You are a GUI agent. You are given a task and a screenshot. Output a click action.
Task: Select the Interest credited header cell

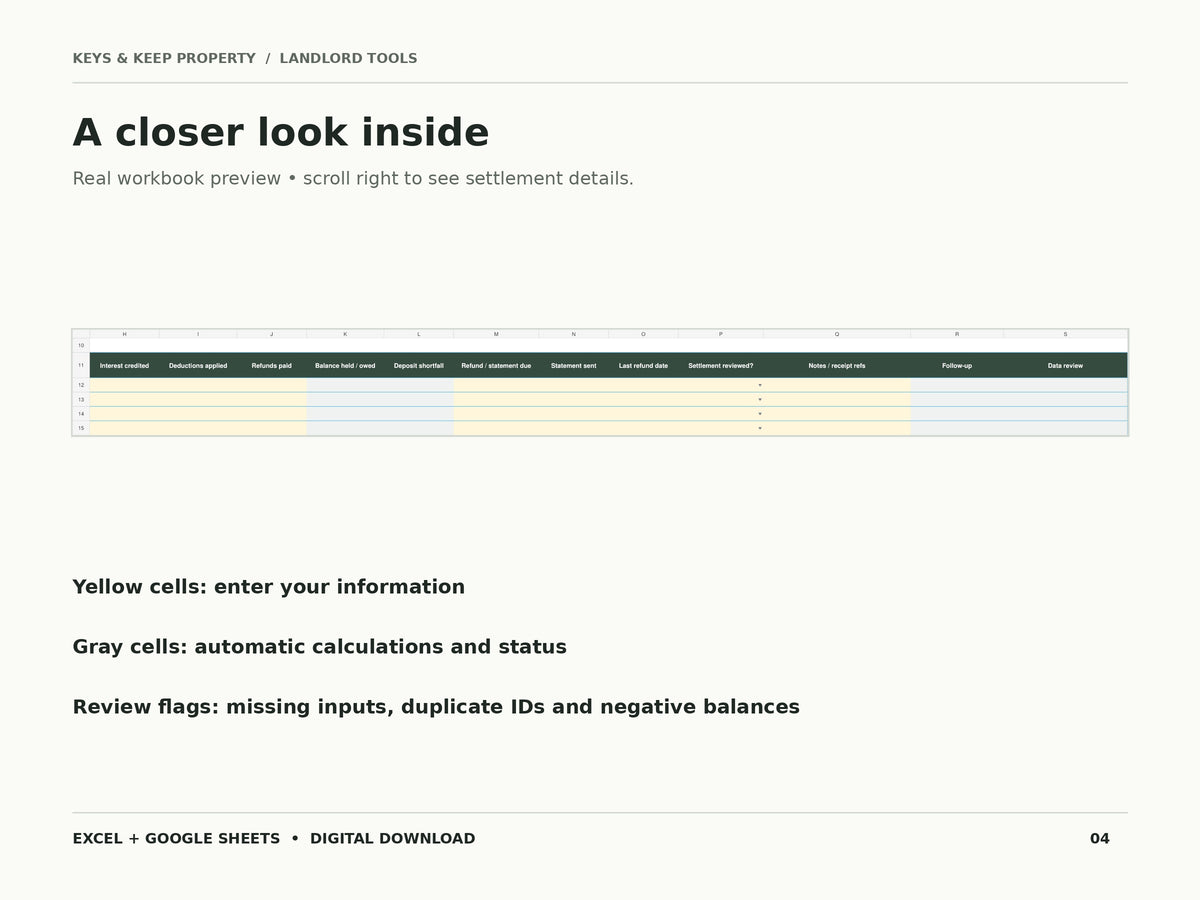pos(124,365)
